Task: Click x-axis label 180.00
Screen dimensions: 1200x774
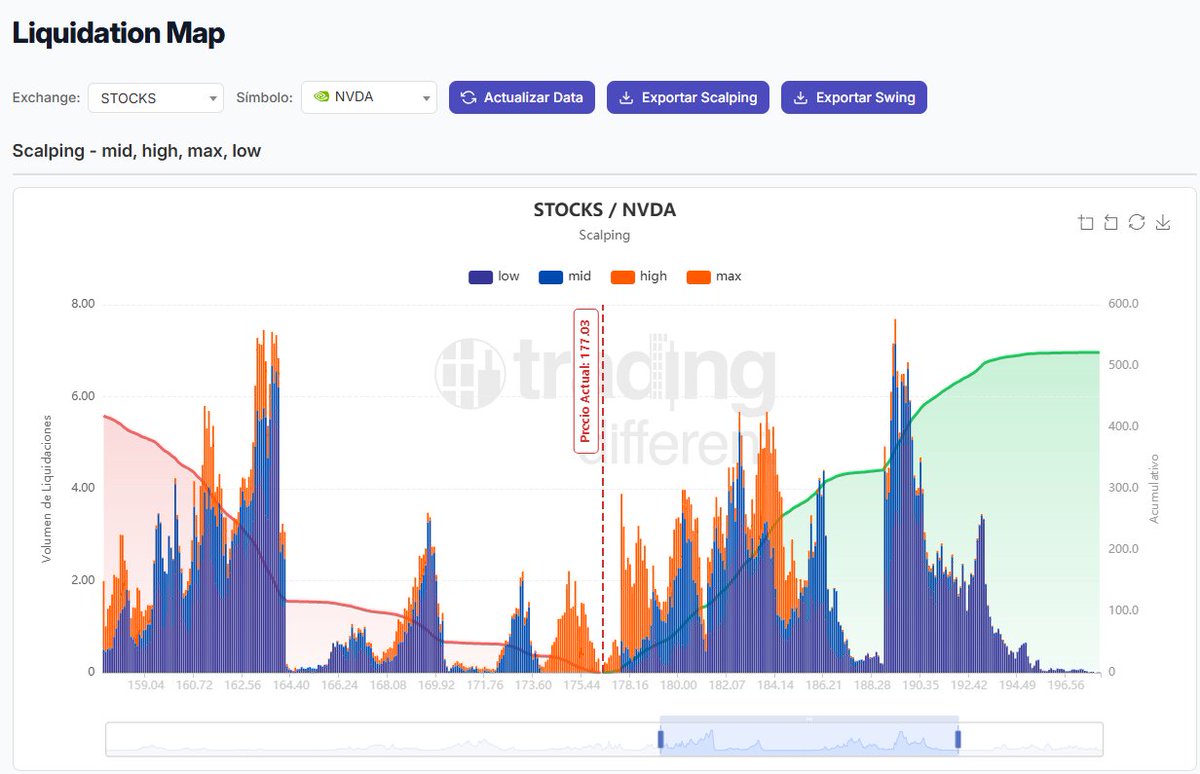Action: coord(678,685)
